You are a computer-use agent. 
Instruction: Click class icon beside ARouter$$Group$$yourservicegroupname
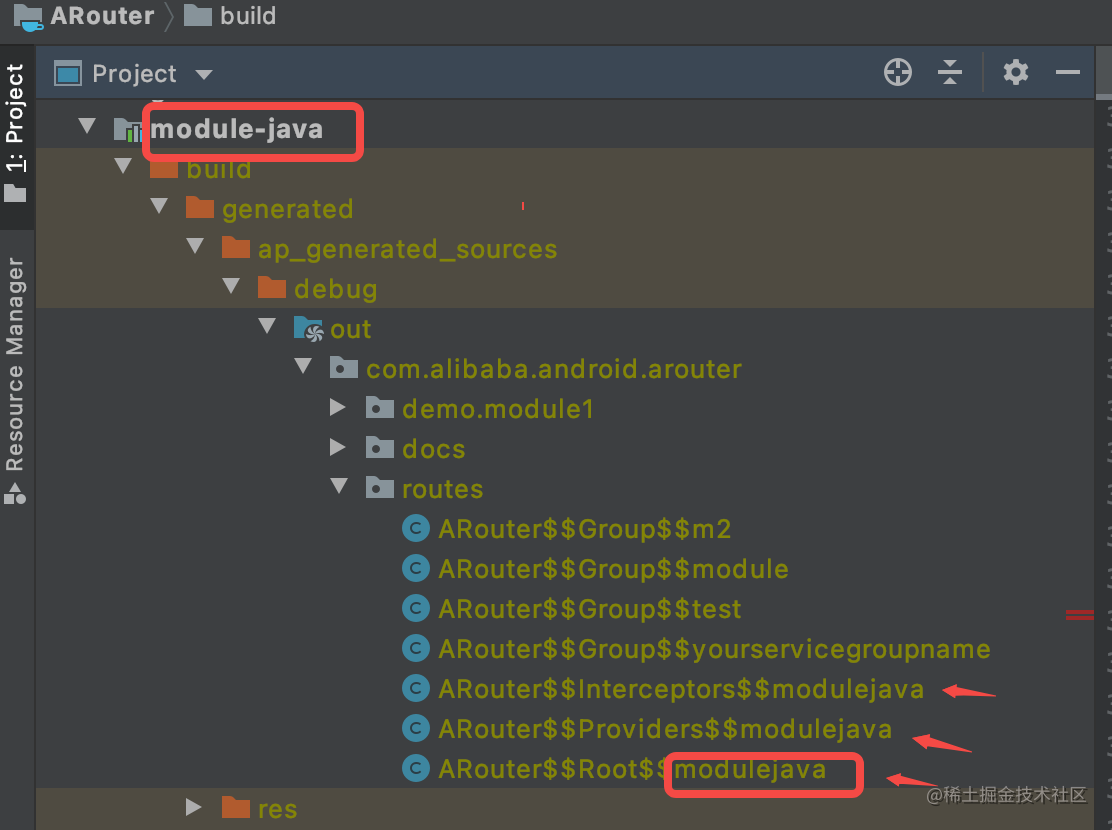point(416,648)
